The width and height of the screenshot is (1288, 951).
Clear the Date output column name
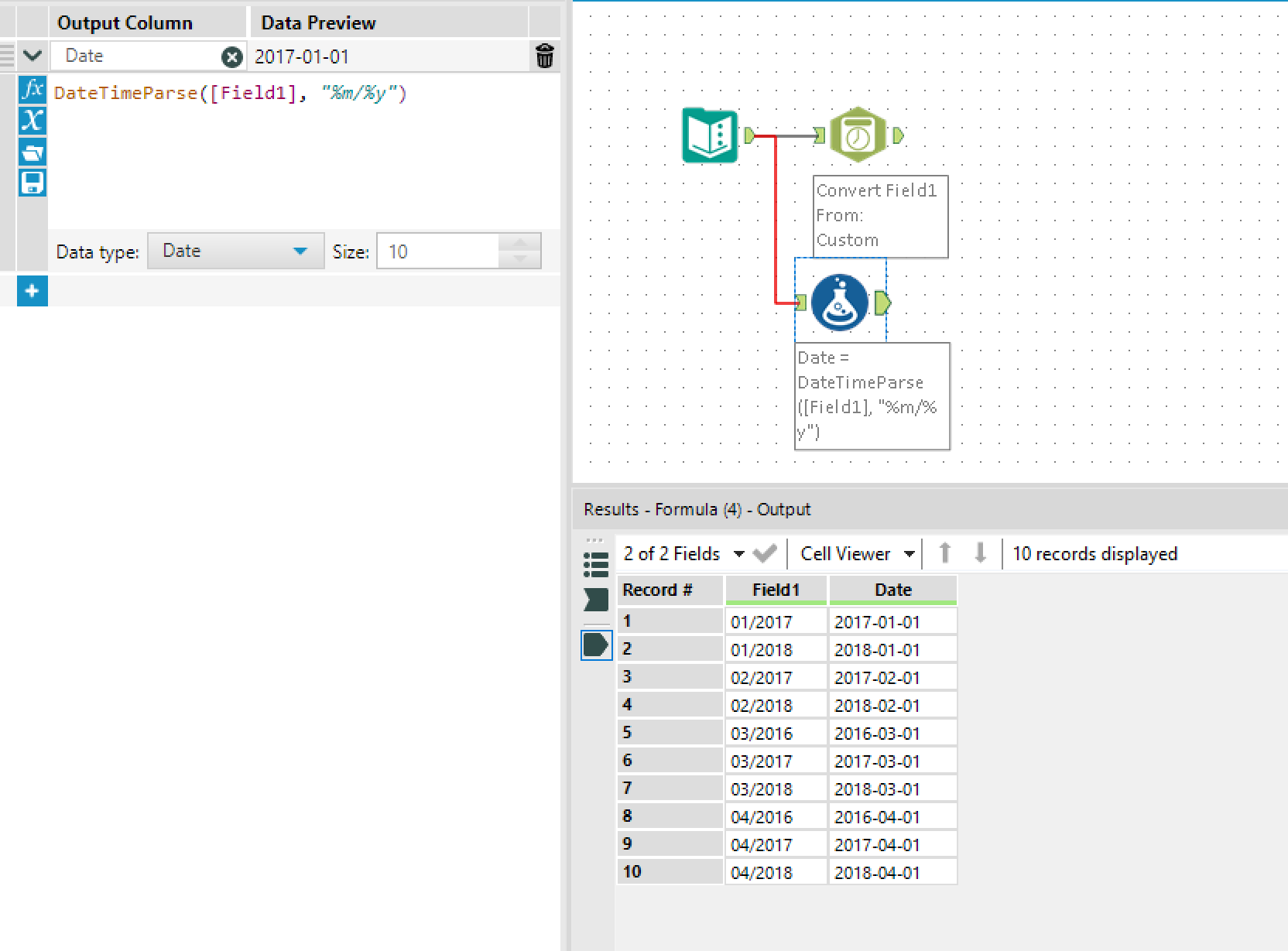pos(230,55)
